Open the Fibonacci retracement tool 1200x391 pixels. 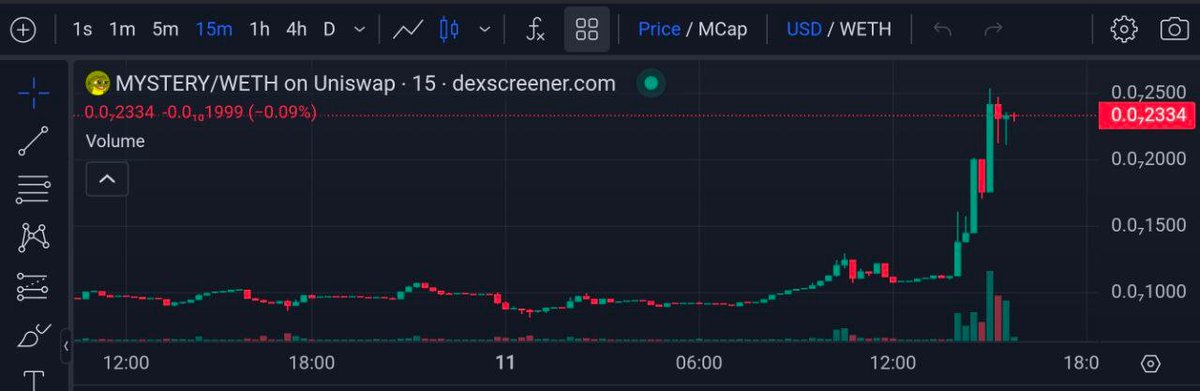click(x=34, y=189)
